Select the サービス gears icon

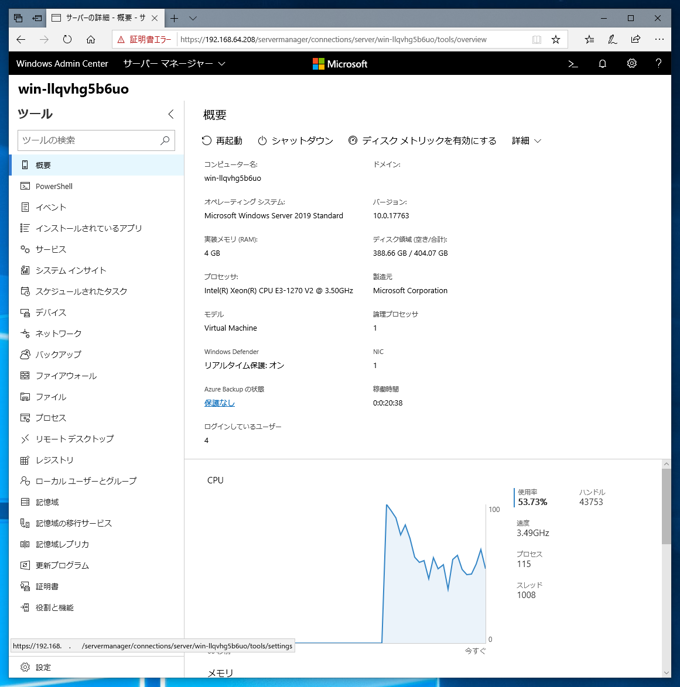click(x=25, y=249)
